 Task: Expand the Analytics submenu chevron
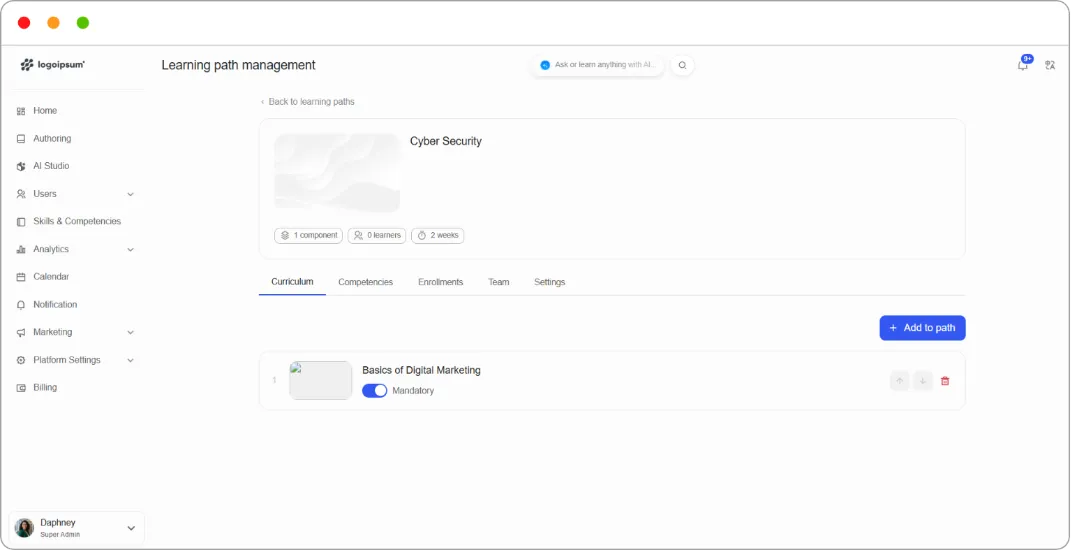(130, 249)
